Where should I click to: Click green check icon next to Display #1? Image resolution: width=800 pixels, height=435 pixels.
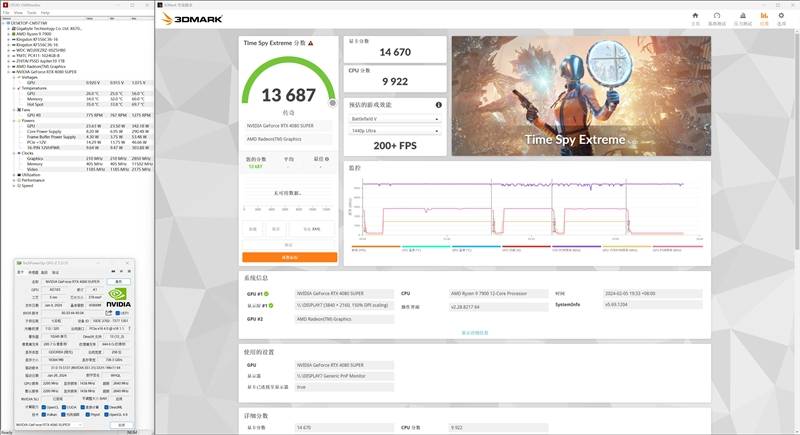(271, 305)
